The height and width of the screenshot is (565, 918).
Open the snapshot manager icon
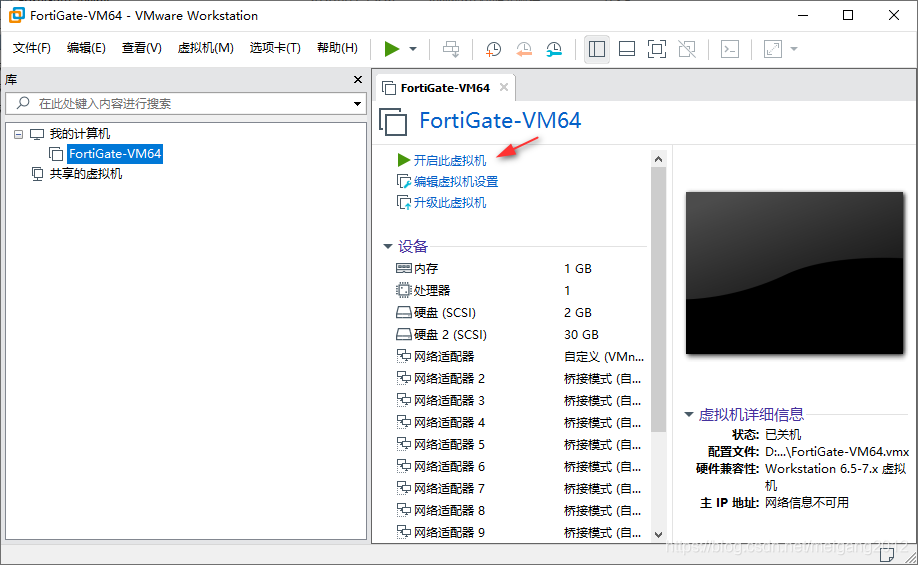[x=554, y=49]
